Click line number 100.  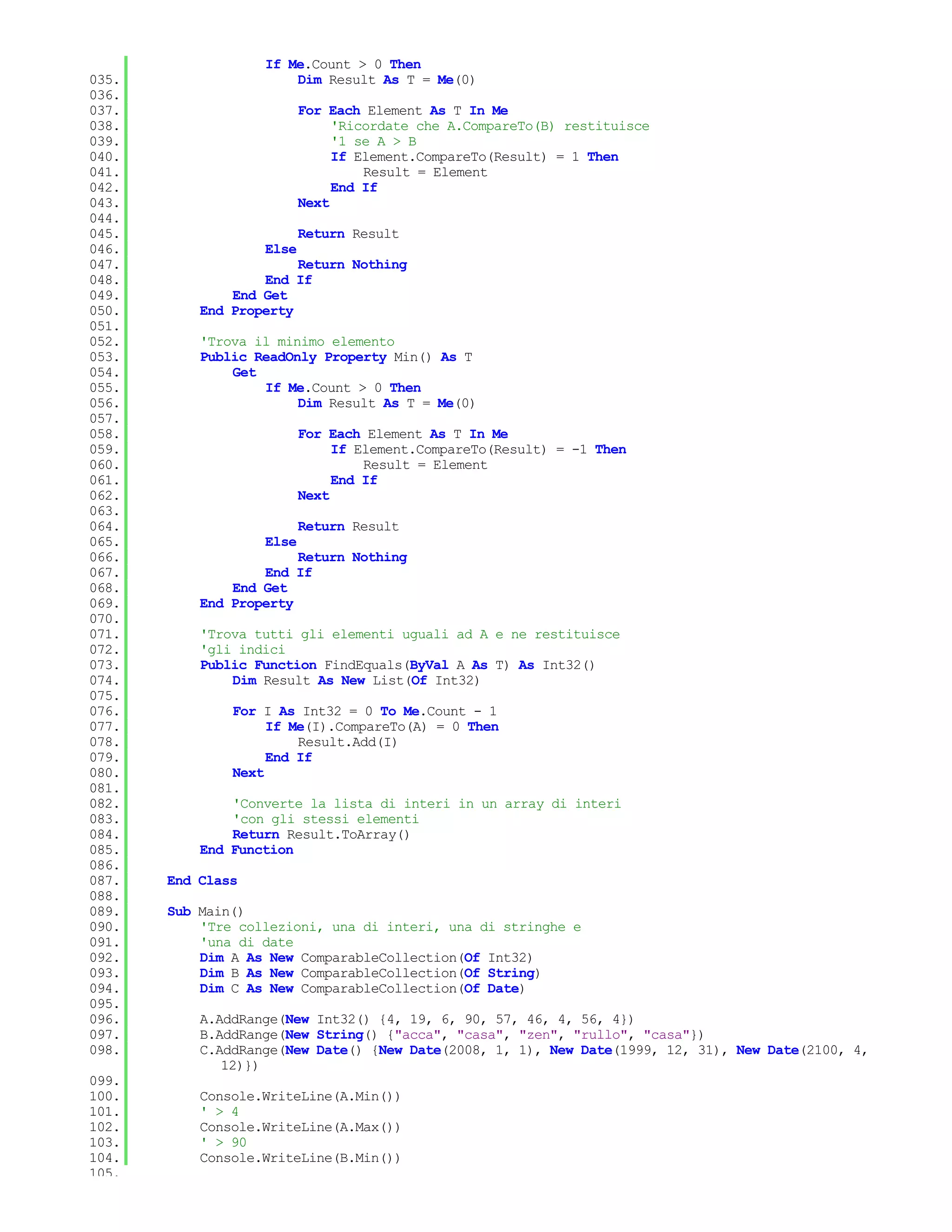click(104, 1097)
